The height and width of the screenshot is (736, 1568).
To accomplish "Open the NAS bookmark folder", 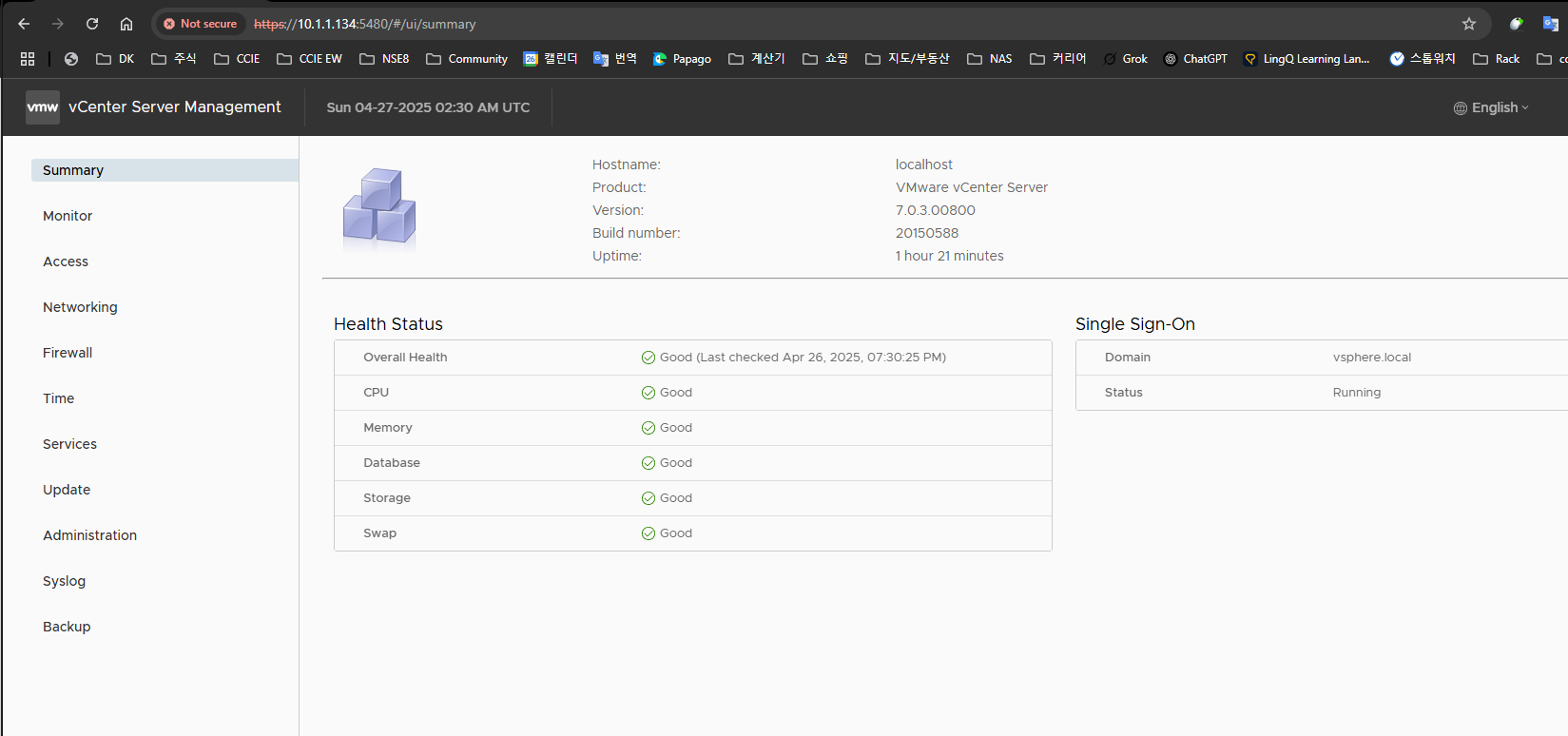I will pyautogui.click(x=990, y=59).
